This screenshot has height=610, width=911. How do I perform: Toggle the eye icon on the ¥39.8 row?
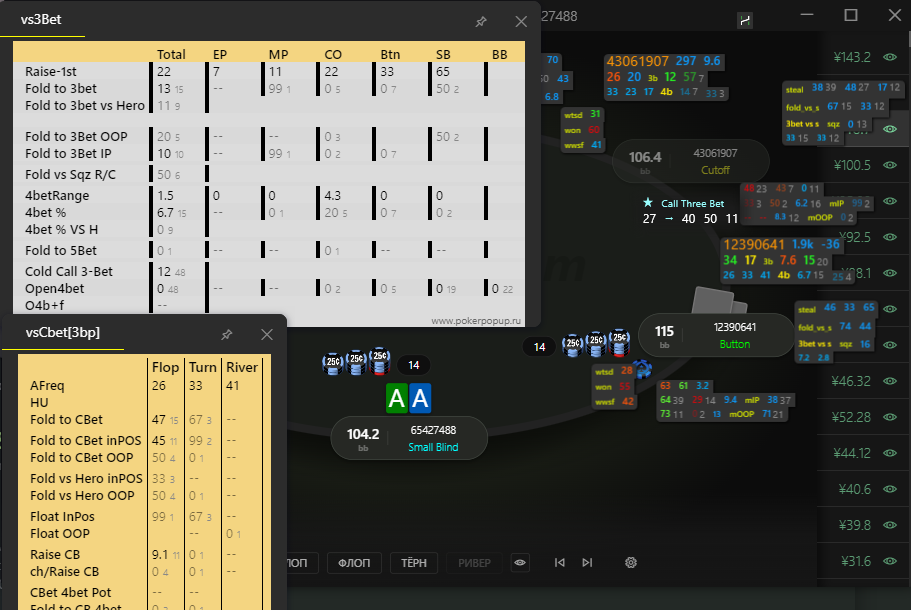(890, 525)
